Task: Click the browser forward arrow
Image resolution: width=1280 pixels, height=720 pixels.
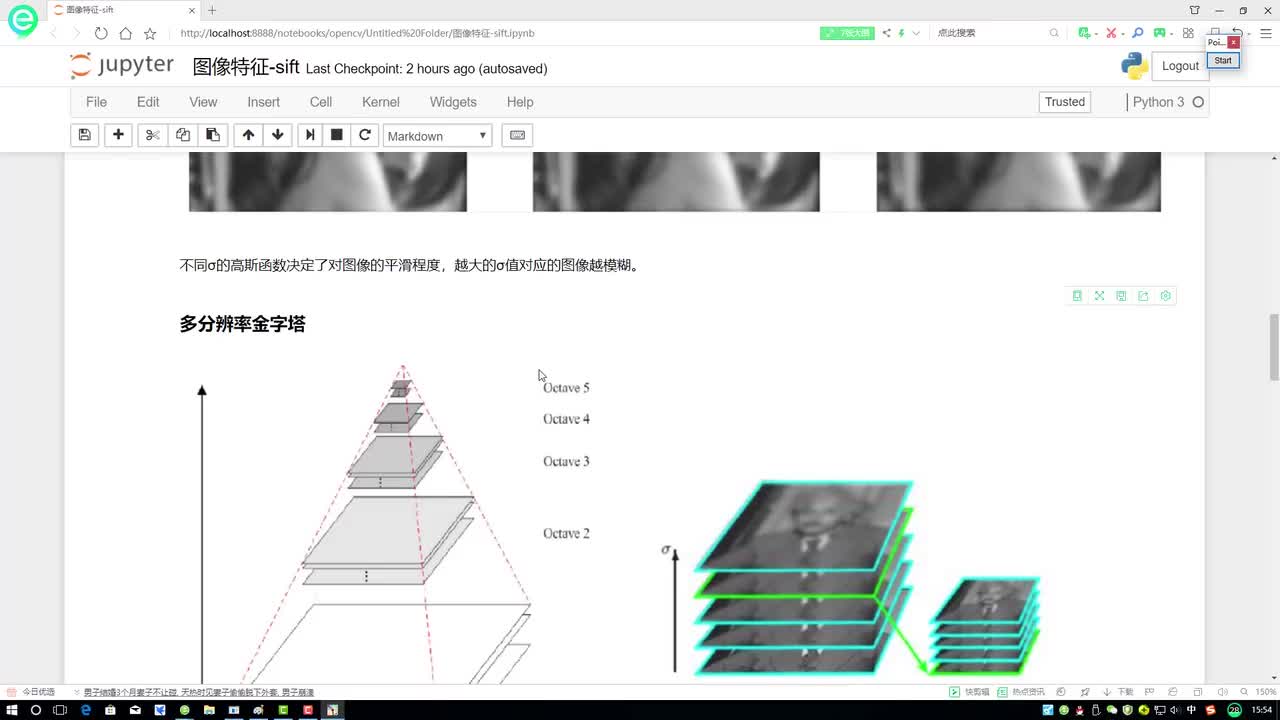Action: (x=77, y=33)
